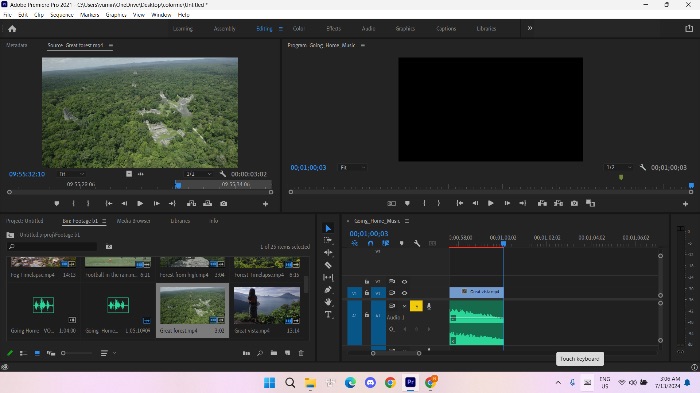Screen dimensions: 700x393
Task: Click Export Frame camera in Program monitor
Action: pos(575,203)
